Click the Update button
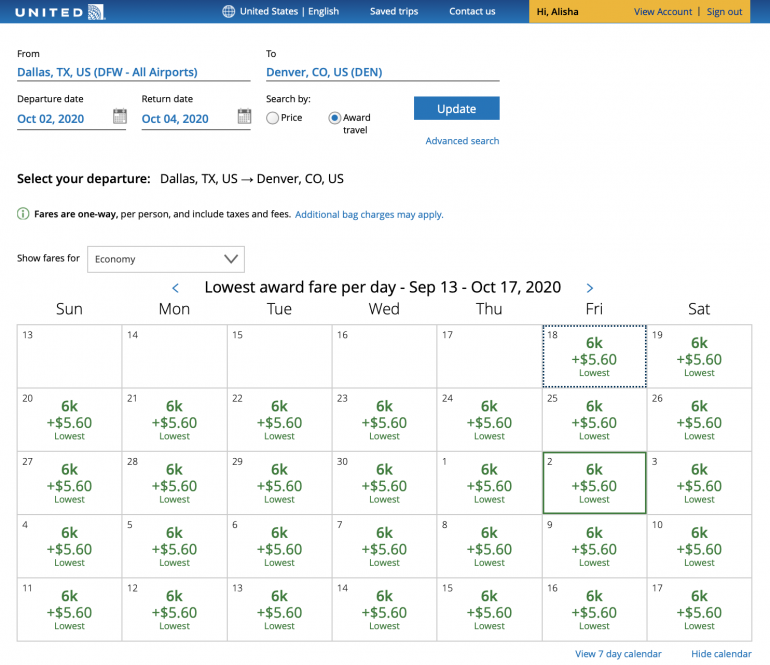Image resolution: width=770 pixels, height=665 pixels. pos(456,109)
